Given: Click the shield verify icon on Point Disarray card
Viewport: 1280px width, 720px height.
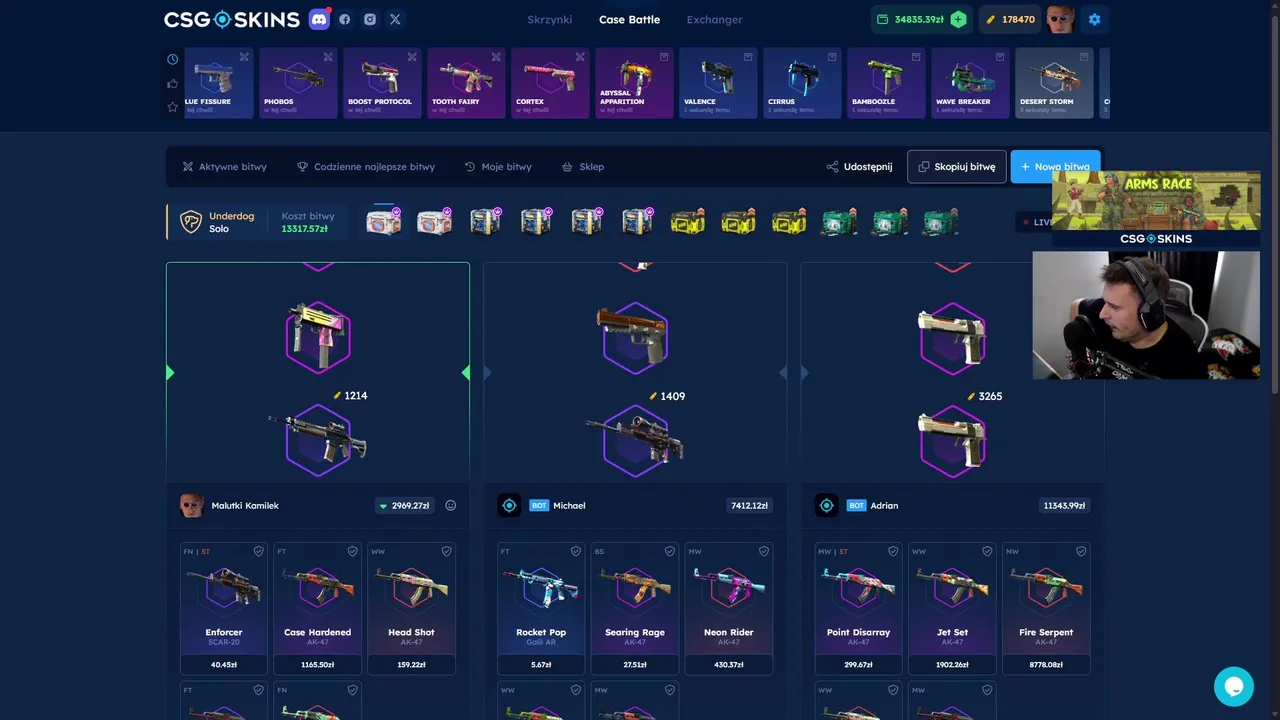Looking at the screenshot, I should (893, 551).
